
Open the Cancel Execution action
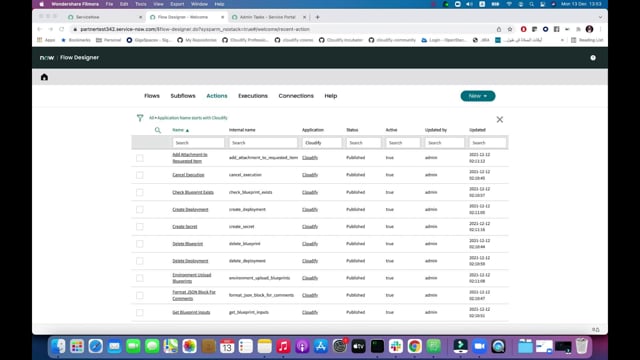click(x=188, y=175)
